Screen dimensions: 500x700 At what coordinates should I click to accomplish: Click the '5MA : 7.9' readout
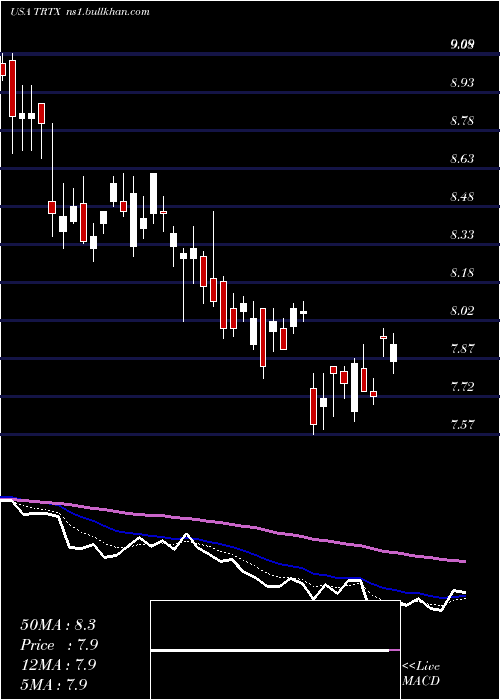(54, 684)
